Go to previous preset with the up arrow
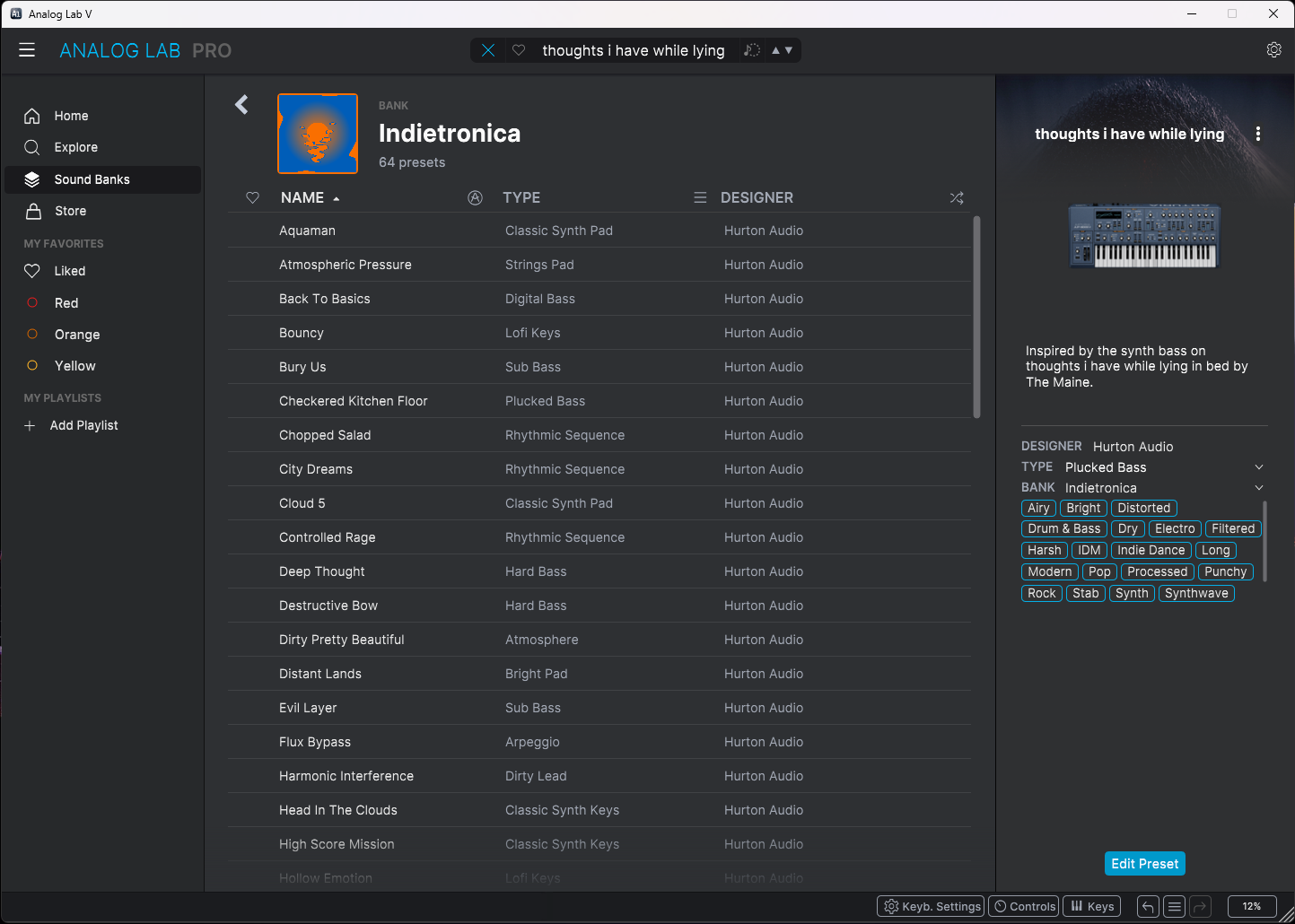The width and height of the screenshot is (1295, 924). click(776, 50)
